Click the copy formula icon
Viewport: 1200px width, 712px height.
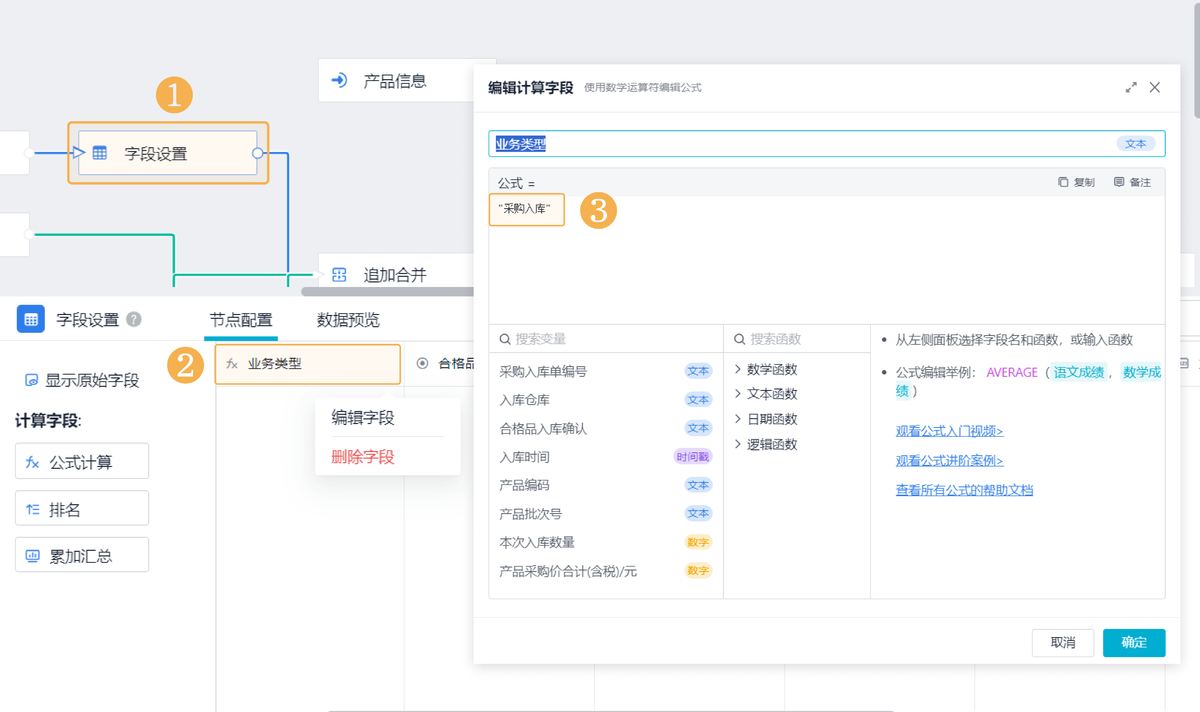click(1063, 183)
